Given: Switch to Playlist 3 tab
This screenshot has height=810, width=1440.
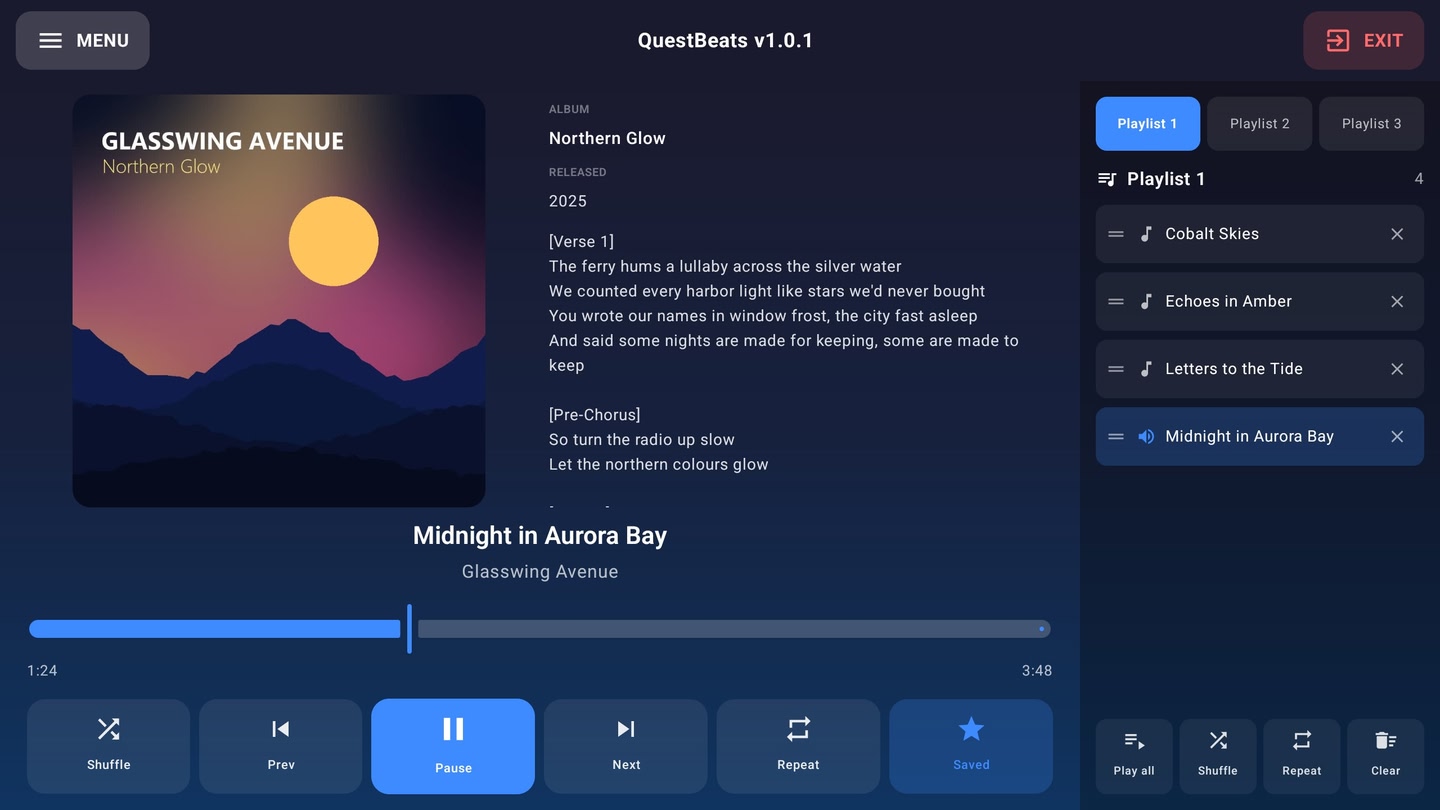Looking at the screenshot, I should pyautogui.click(x=1372, y=124).
